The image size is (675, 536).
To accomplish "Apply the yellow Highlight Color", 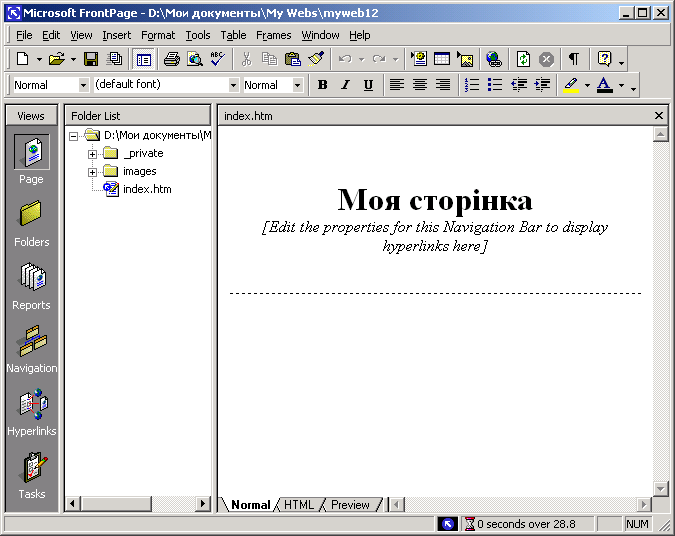I will click(571, 85).
